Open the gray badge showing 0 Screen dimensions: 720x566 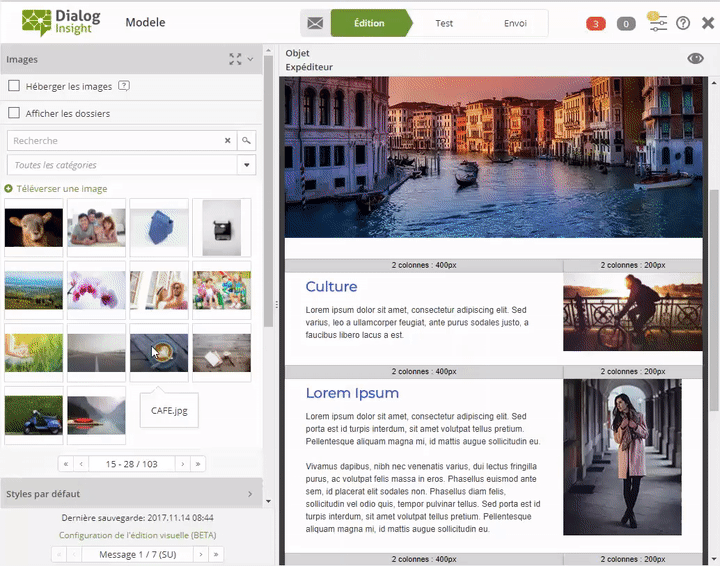click(626, 23)
